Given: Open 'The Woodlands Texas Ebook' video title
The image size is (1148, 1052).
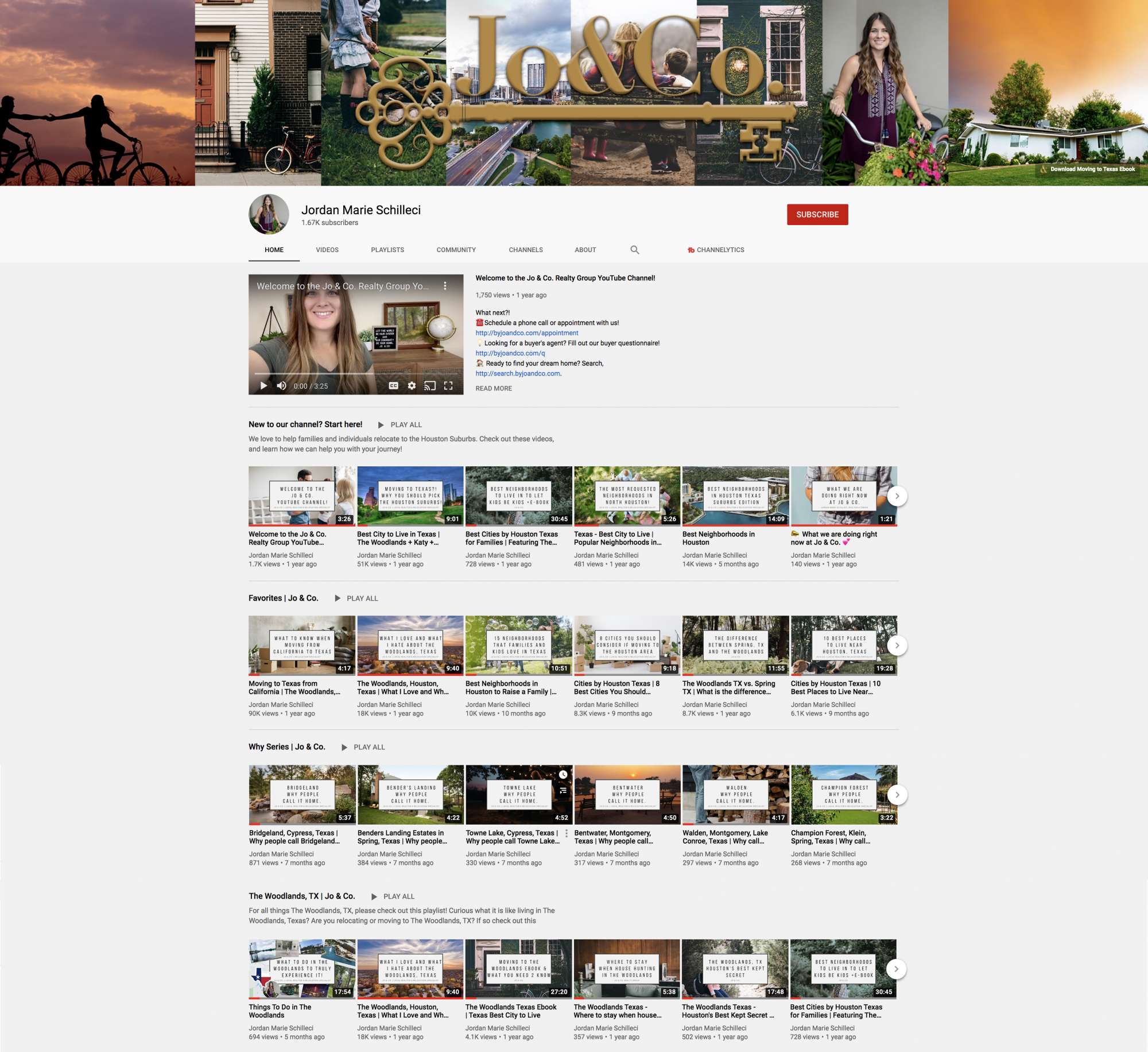Looking at the screenshot, I should pyautogui.click(x=511, y=1011).
